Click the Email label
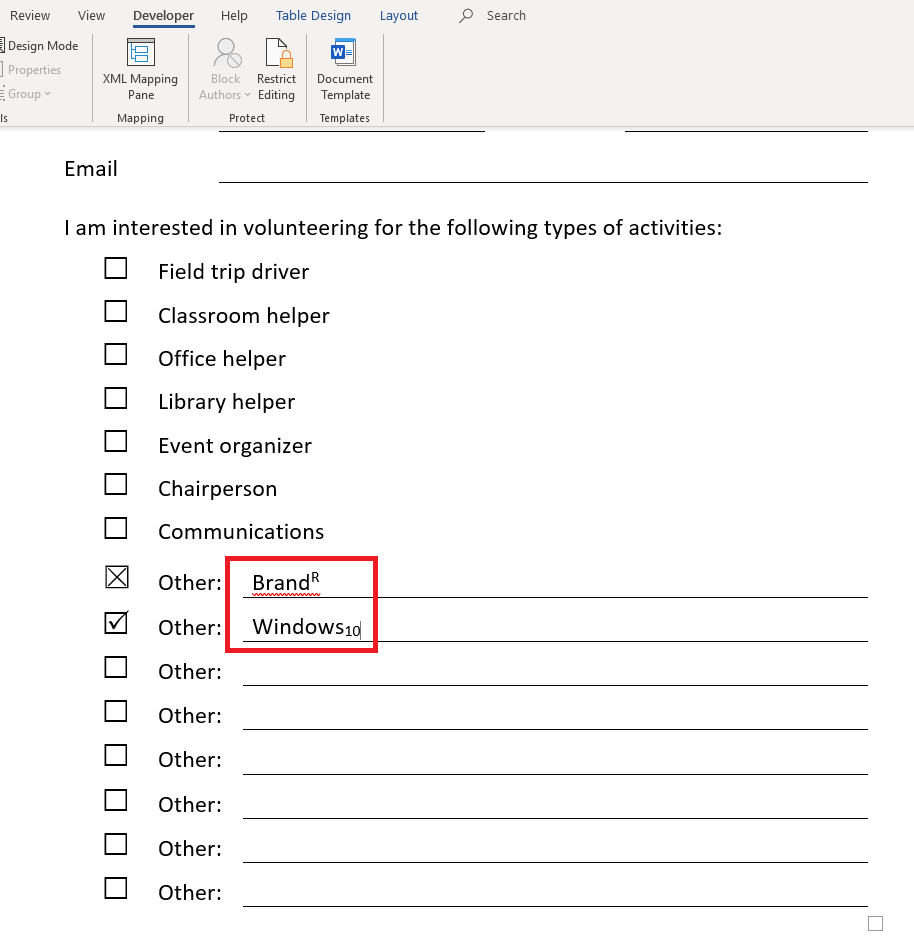Screen dimensions: 914x947 point(91,169)
